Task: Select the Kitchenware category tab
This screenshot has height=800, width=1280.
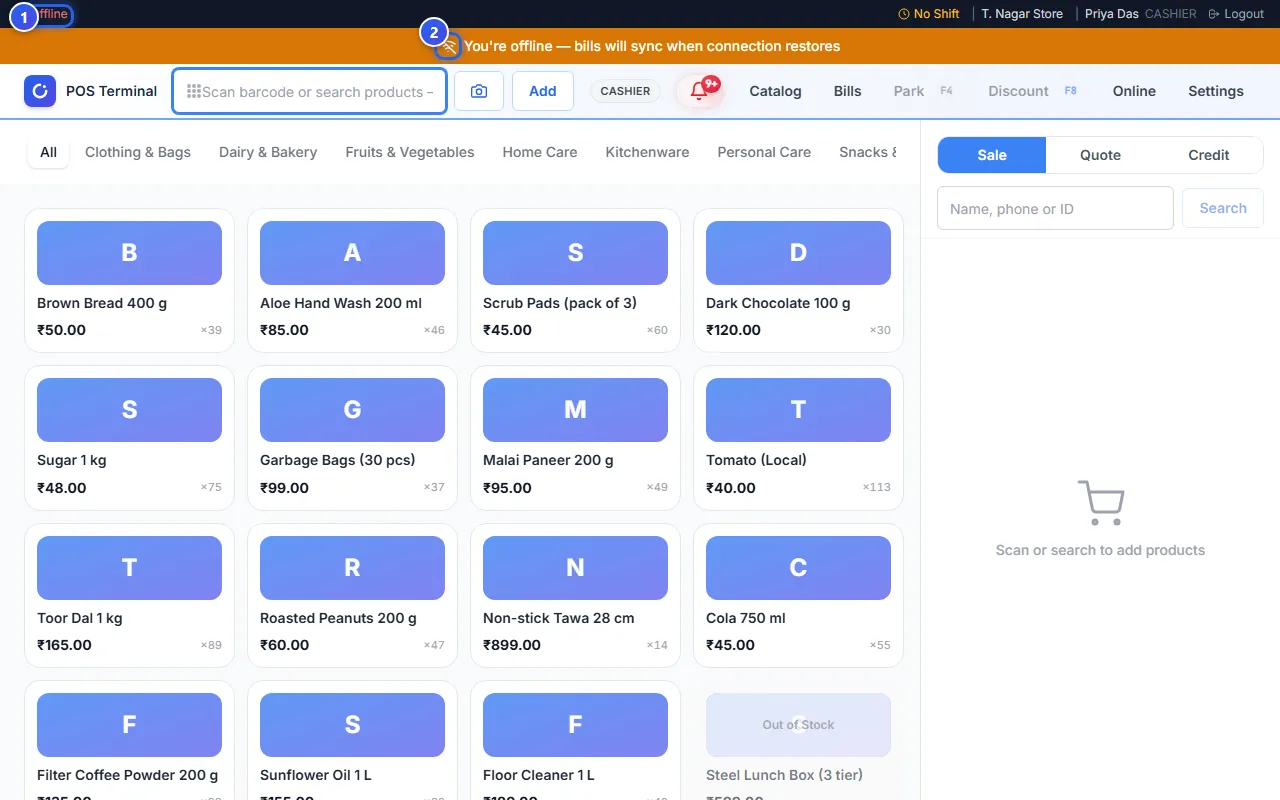Action: point(647,152)
